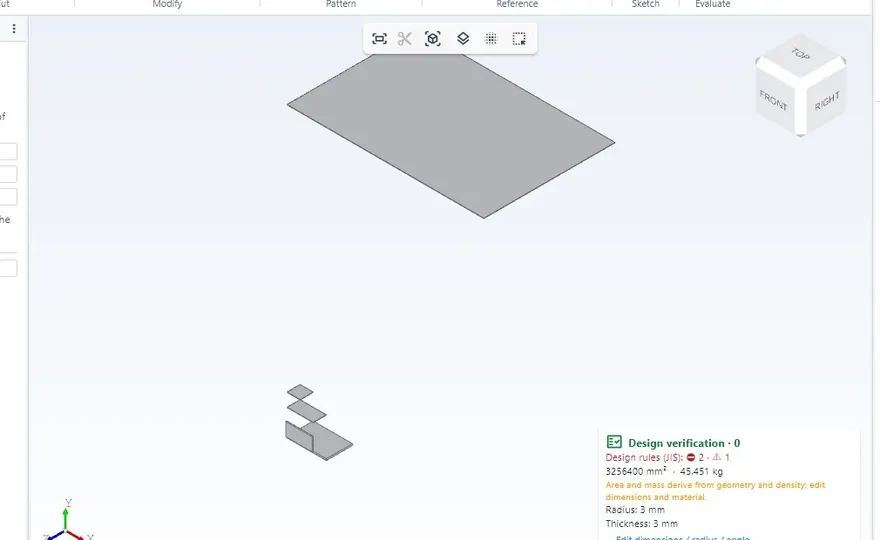Open the Sketch ribbon group
The width and height of the screenshot is (880, 540).
[x=645, y=4]
